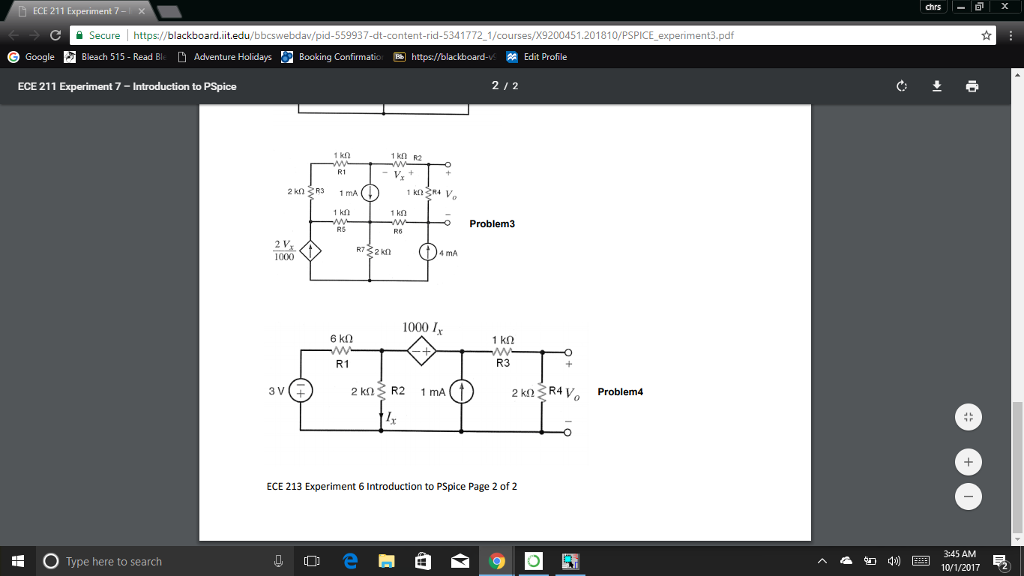Click the fit-to-page icon

tap(968, 417)
